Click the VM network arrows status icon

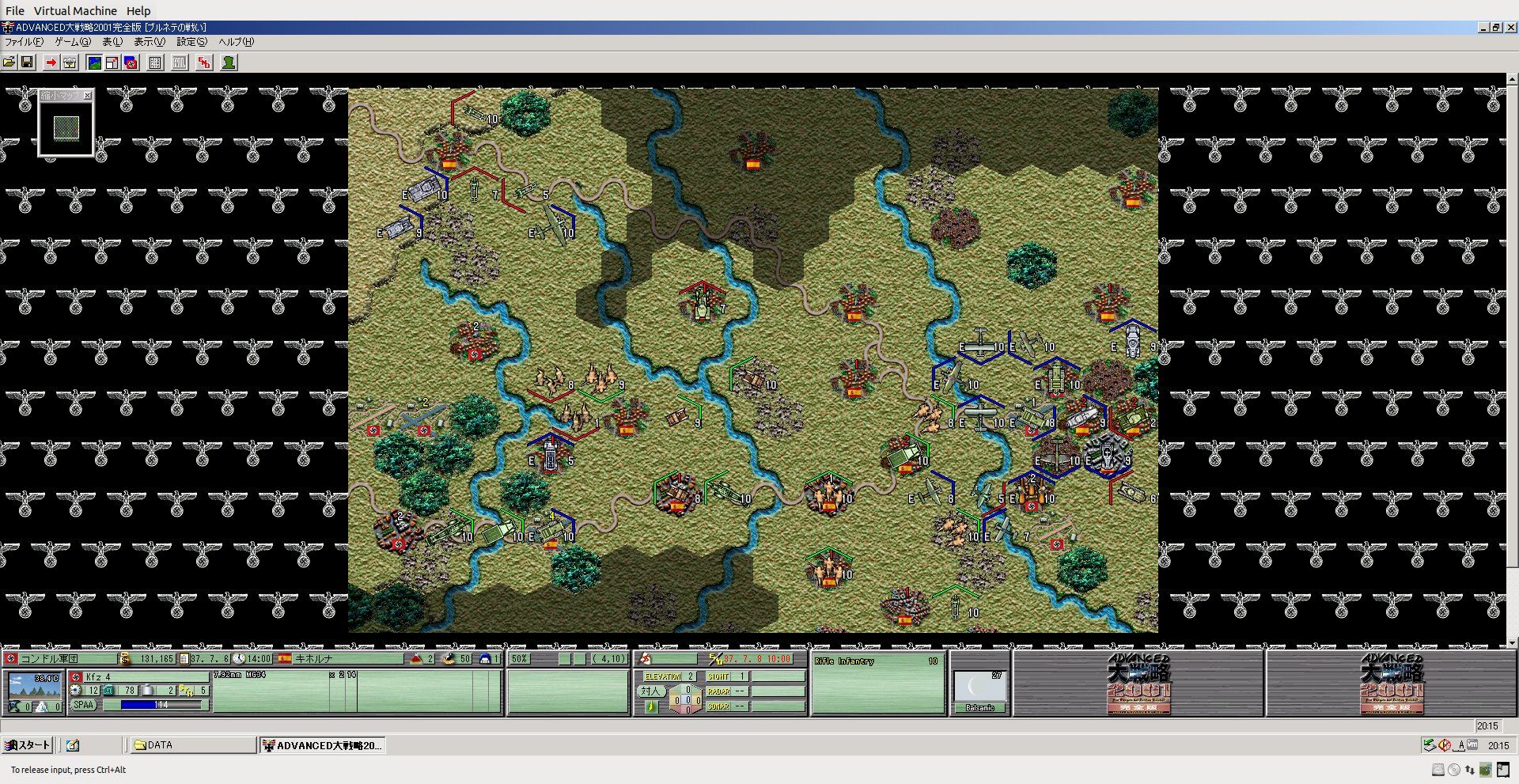click(x=1470, y=770)
